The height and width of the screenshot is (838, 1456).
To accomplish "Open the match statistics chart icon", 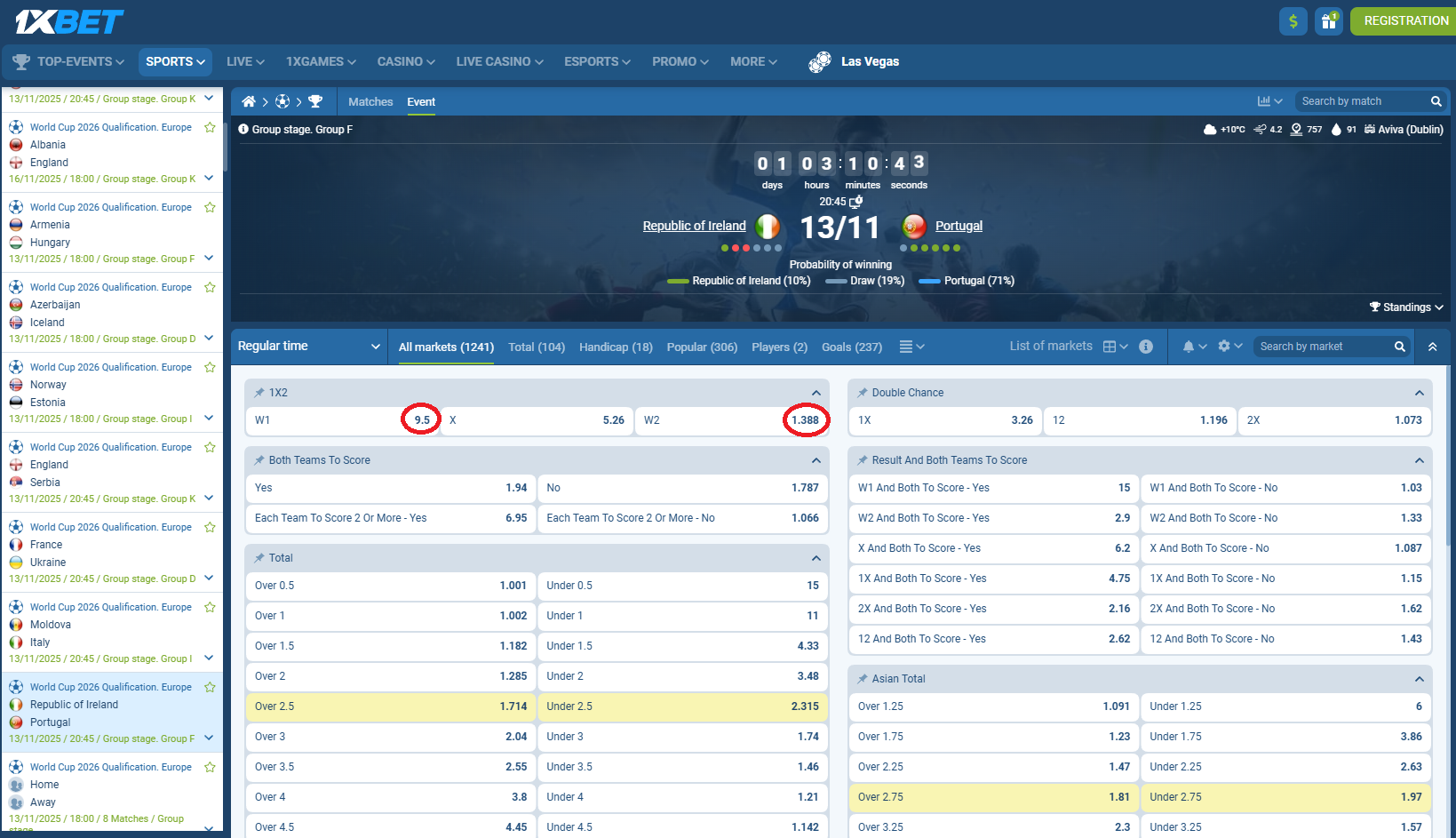I will [x=1265, y=100].
